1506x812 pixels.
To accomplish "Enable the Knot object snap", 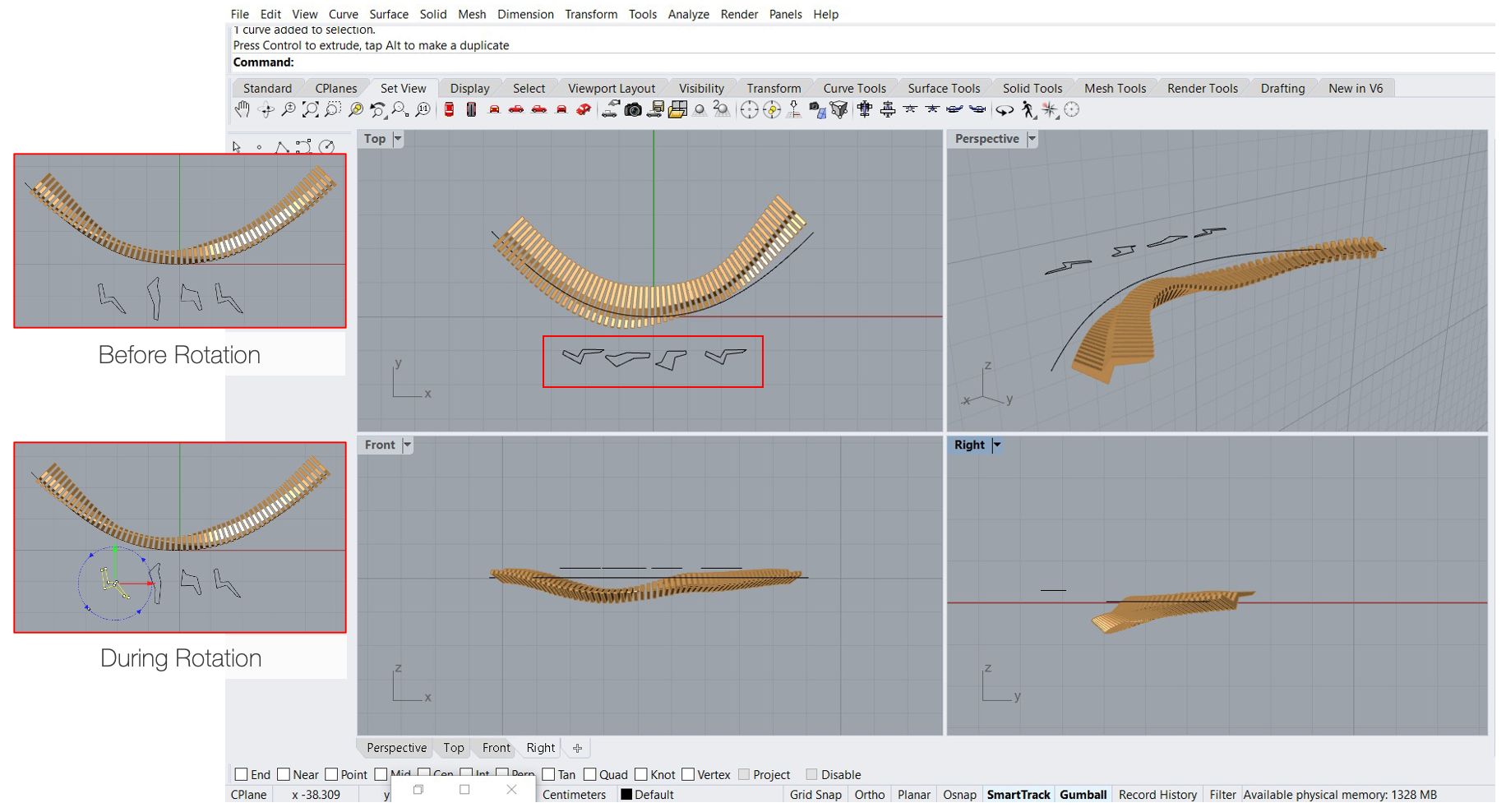I will (x=640, y=774).
